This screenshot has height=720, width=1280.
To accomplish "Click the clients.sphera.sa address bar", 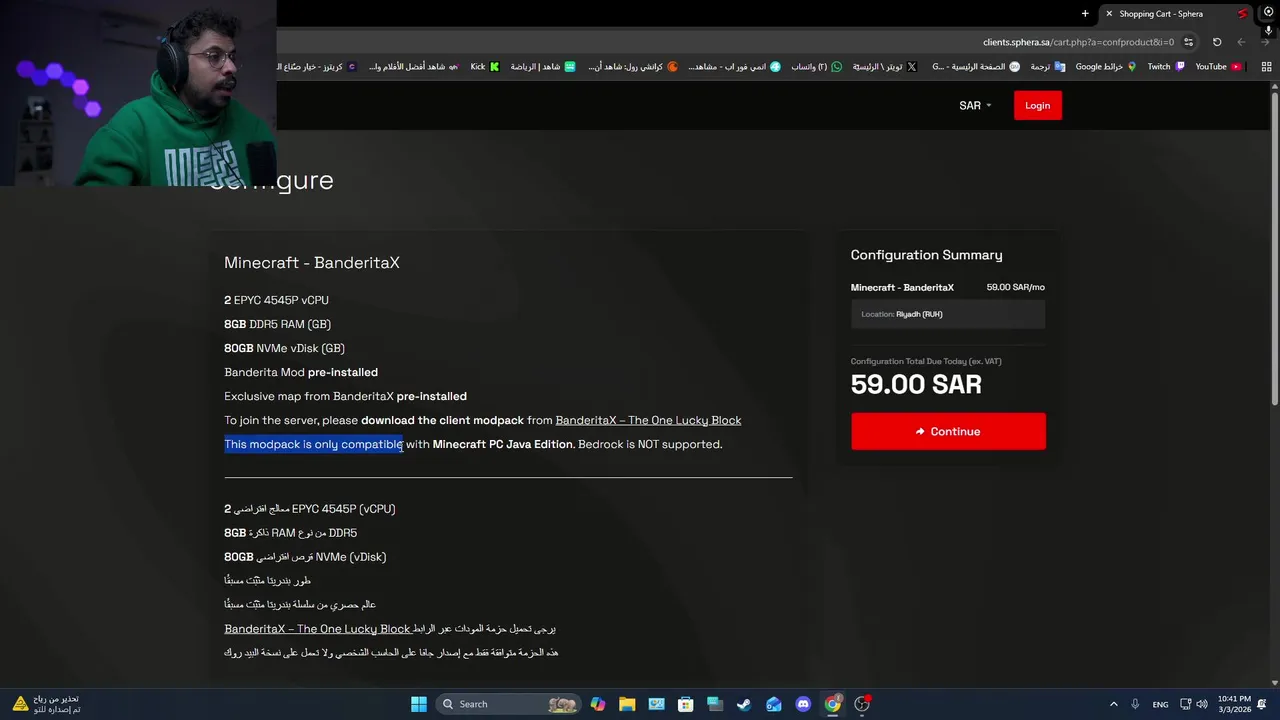I will coord(1076,42).
